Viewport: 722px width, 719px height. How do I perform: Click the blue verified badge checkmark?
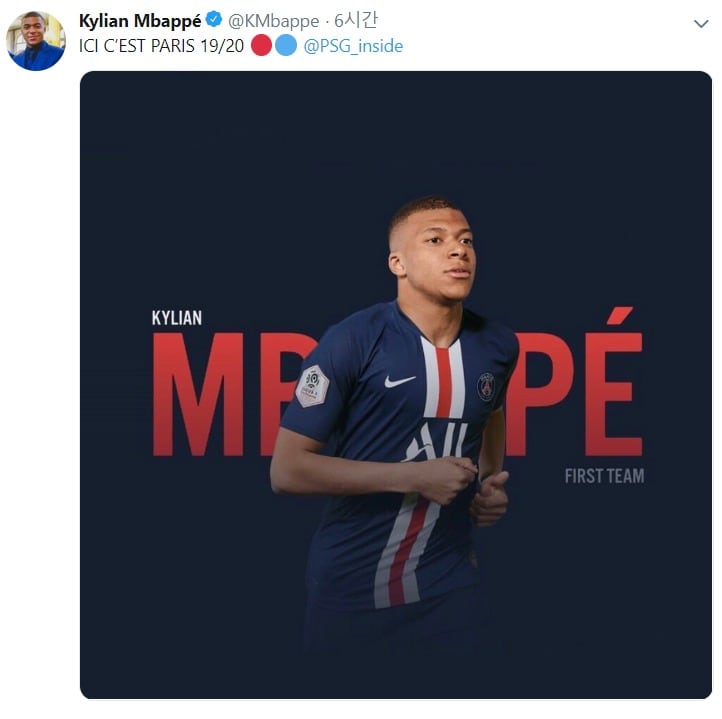click(x=214, y=19)
